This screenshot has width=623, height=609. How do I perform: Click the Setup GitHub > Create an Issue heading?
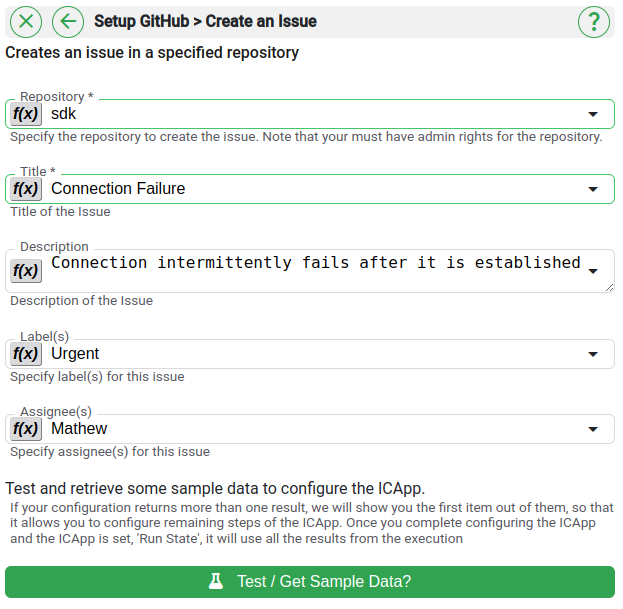tap(205, 21)
